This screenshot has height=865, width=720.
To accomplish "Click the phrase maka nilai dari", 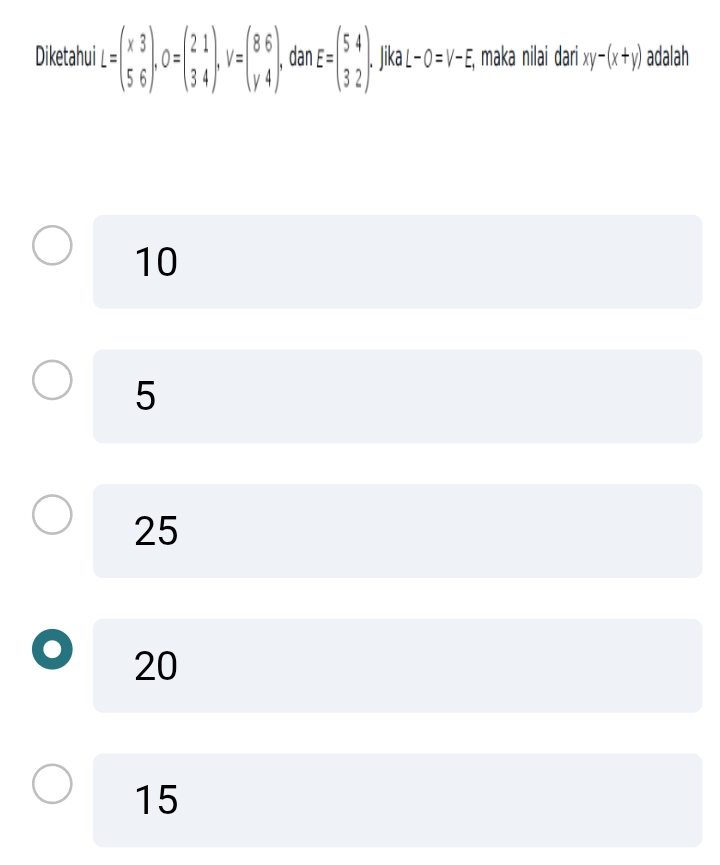I will pos(529,56).
